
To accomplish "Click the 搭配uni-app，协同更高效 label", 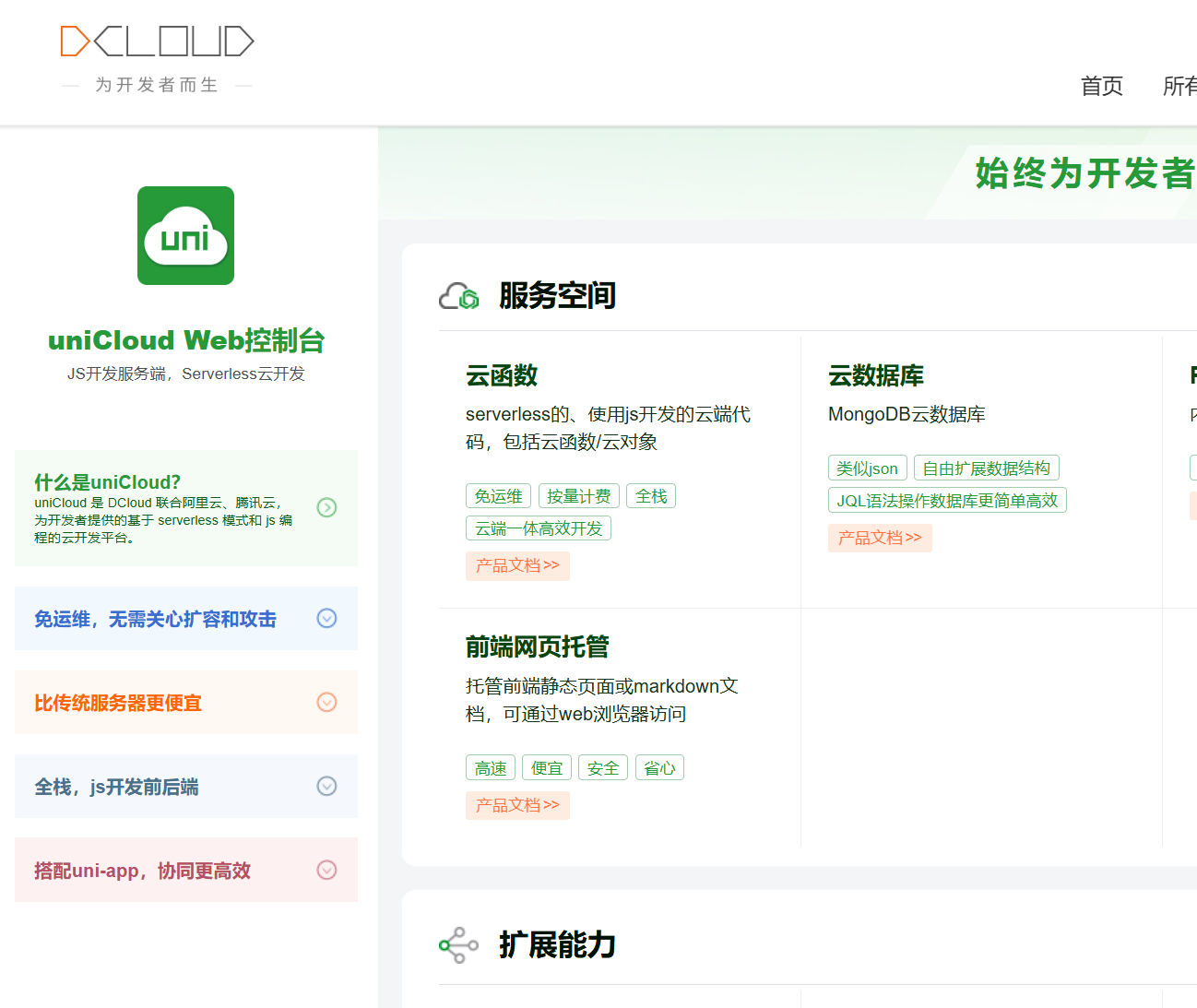I will pyautogui.click(x=142, y=871).
